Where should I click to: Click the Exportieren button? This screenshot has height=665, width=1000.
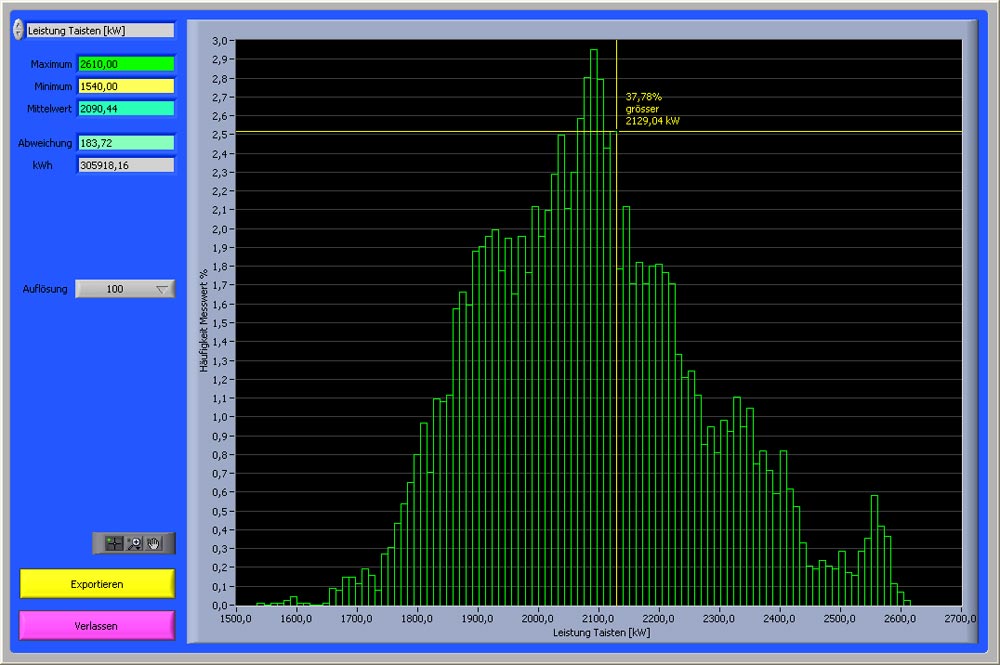tap(97, 584)
